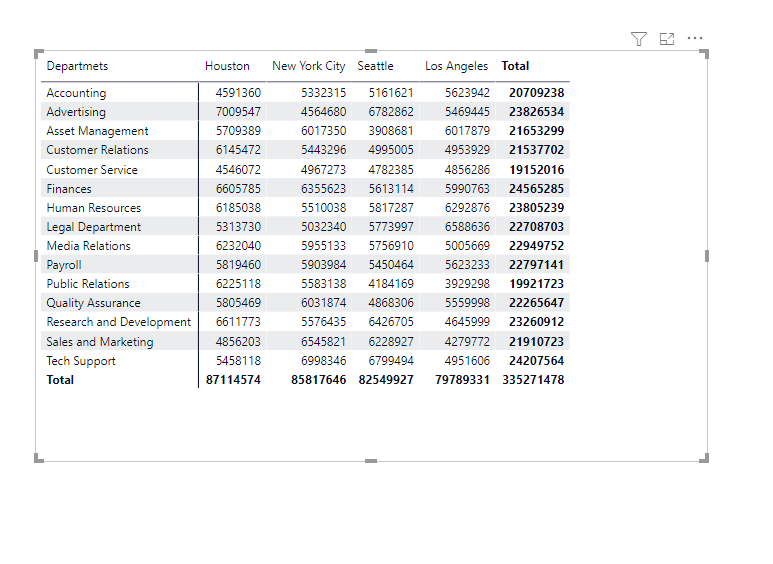Viewport: 773px width, 564px height.
Task: Select the Public Relations row label
Action: coord(88,284)
